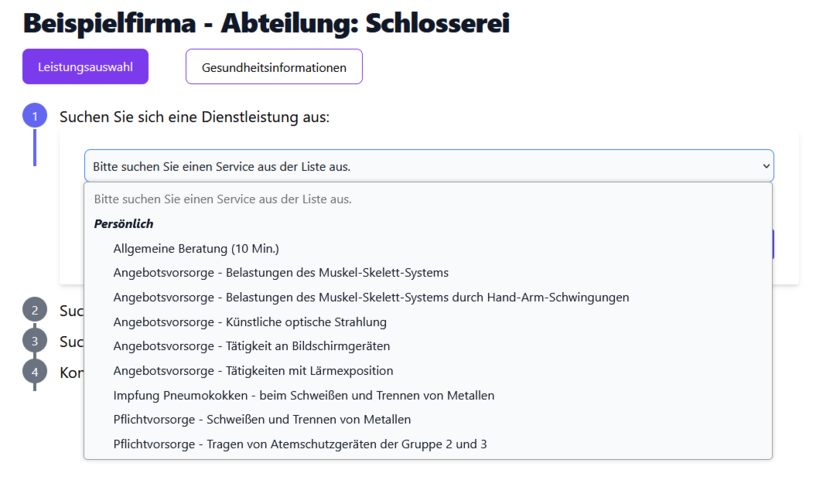This screenshot has width=823, height=490.
Task: Select Pflichtvorsorge Tragen von Atemschutzgeräten
Action: click(299, 444)
